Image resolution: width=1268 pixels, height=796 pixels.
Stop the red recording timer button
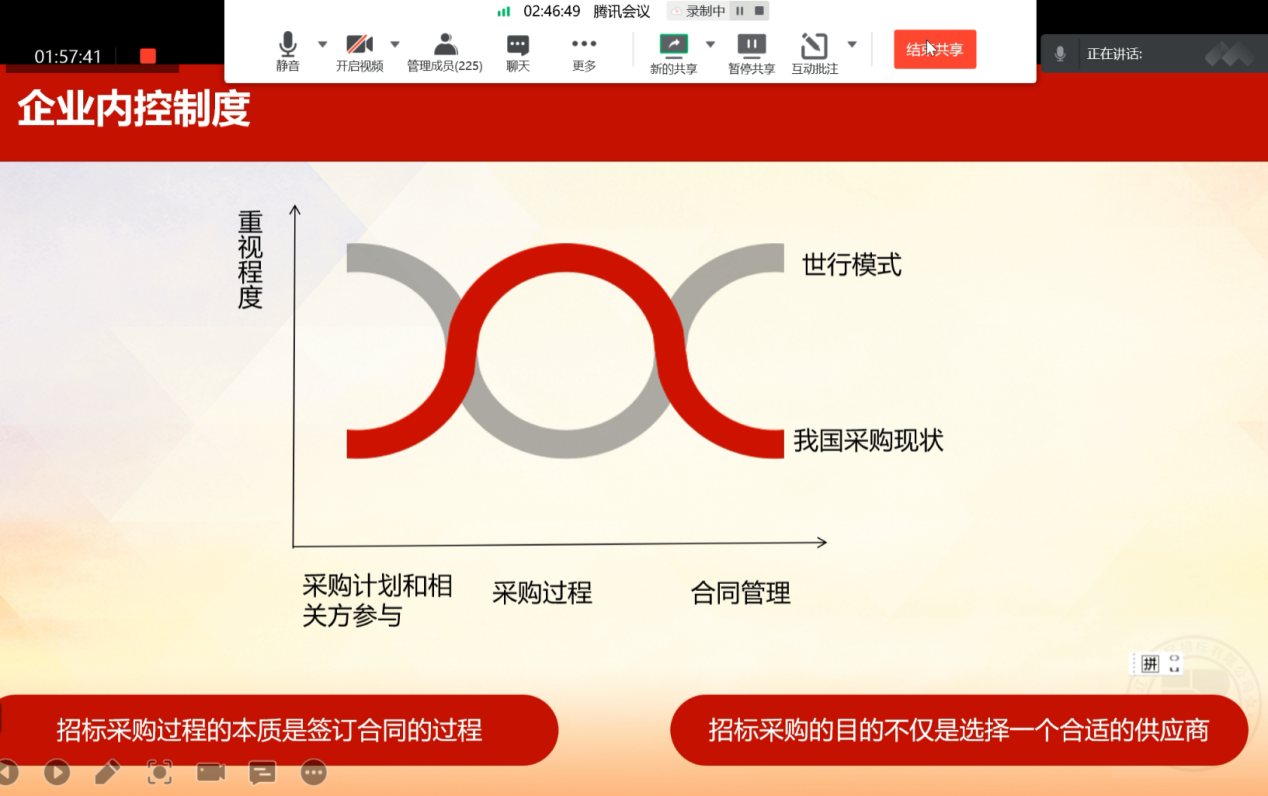point(148,56)
